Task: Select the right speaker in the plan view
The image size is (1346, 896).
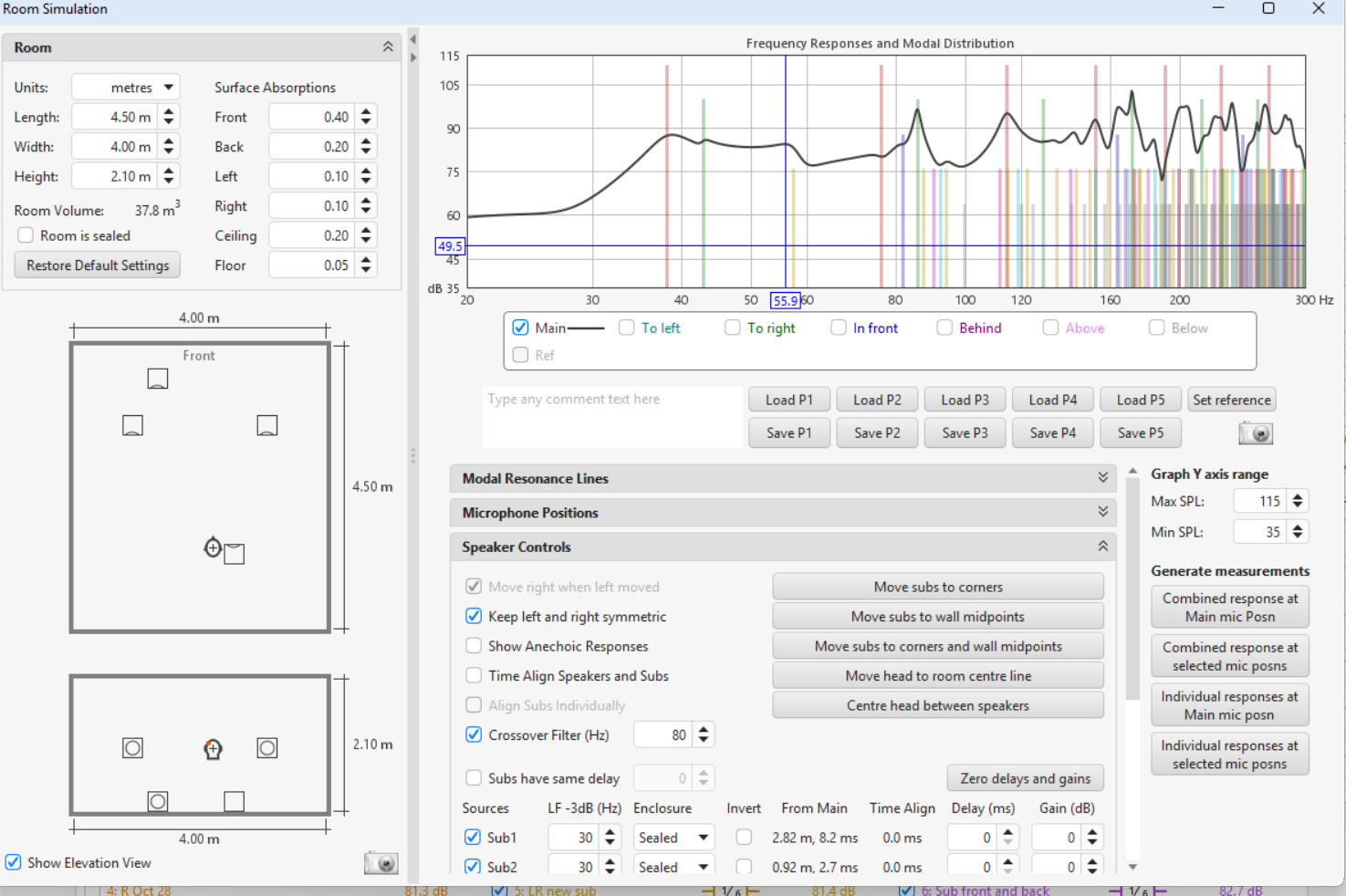Action: pyautogui.click(x=267, y=425)
